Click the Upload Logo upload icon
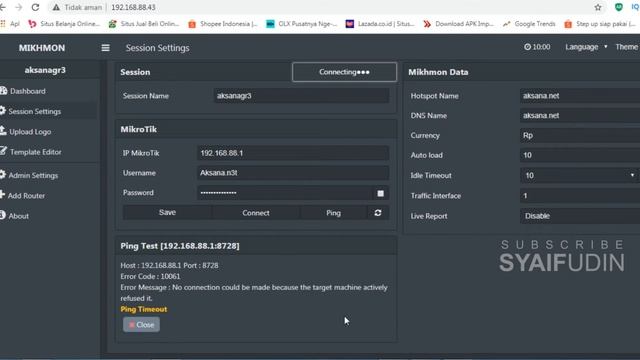Screen dimensions: 640x360 point(3,131)
